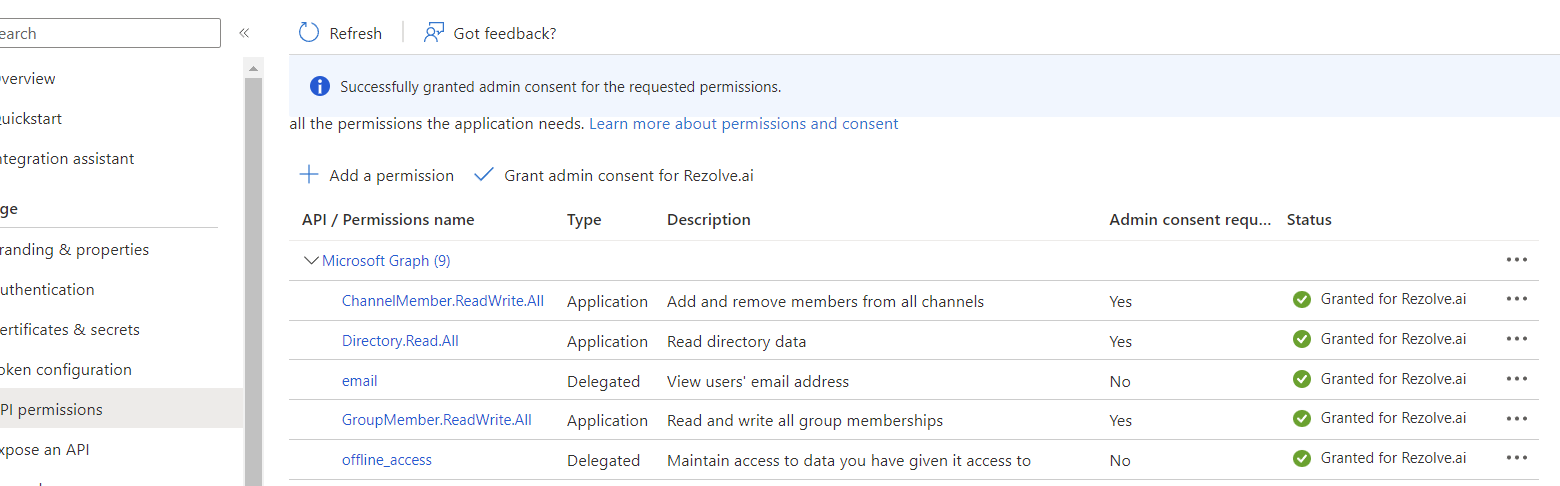Open the ChannelMember.ReadWrite.All permission link
The width and height of the screenshot is (1560, 486).
coord(443,300)
